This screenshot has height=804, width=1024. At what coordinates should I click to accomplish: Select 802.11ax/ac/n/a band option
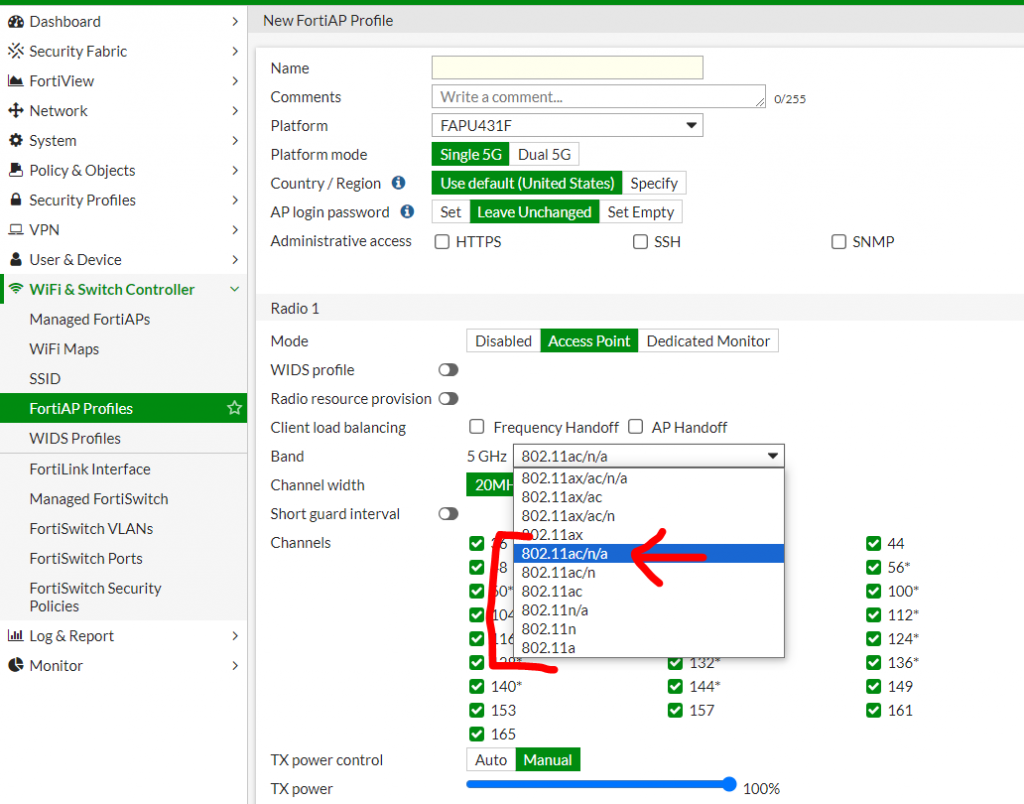[648, 478]
